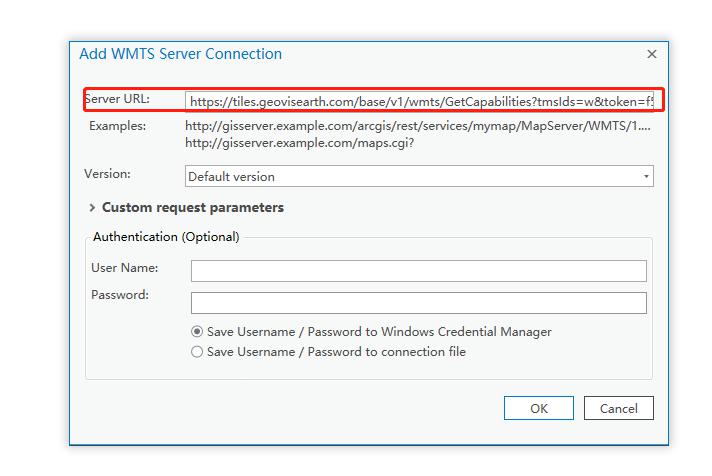Viewport: 712px width, 476px height.
Task: Click the Version label
Action: [107, 174]
